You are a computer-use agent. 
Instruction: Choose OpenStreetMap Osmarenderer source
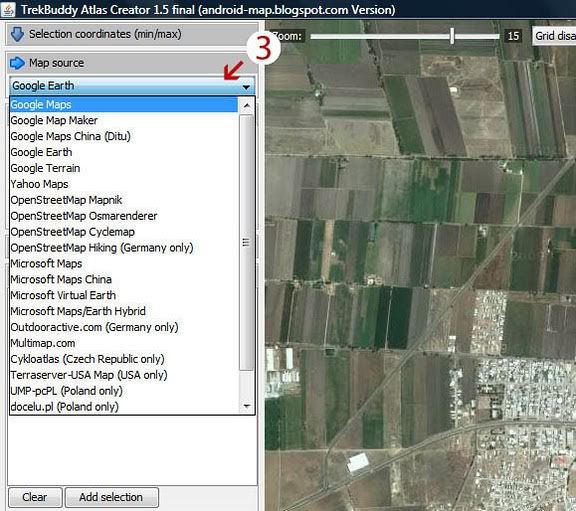[124, 216]
